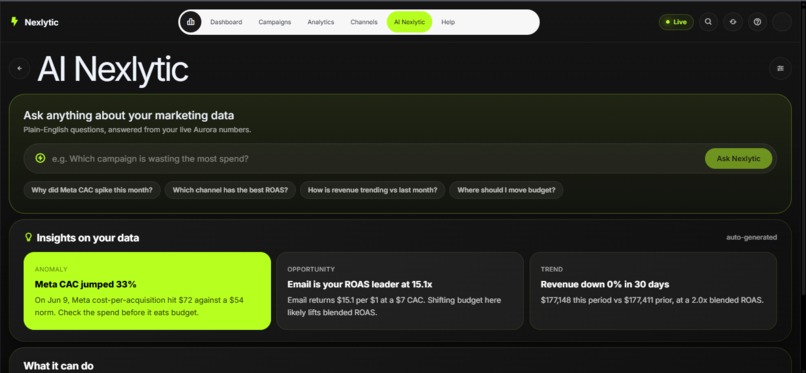Open the help question mark icon
Screen dimensions: 806x373
[x=758, y=22]
